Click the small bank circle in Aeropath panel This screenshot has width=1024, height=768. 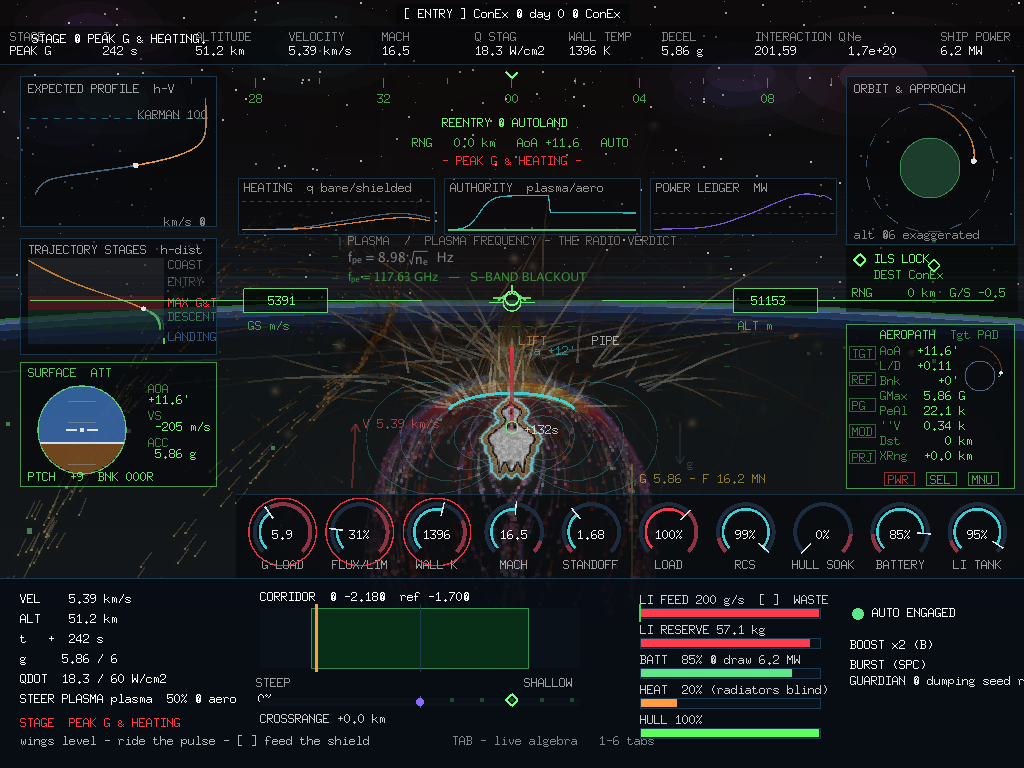click(x=980, y=376)
